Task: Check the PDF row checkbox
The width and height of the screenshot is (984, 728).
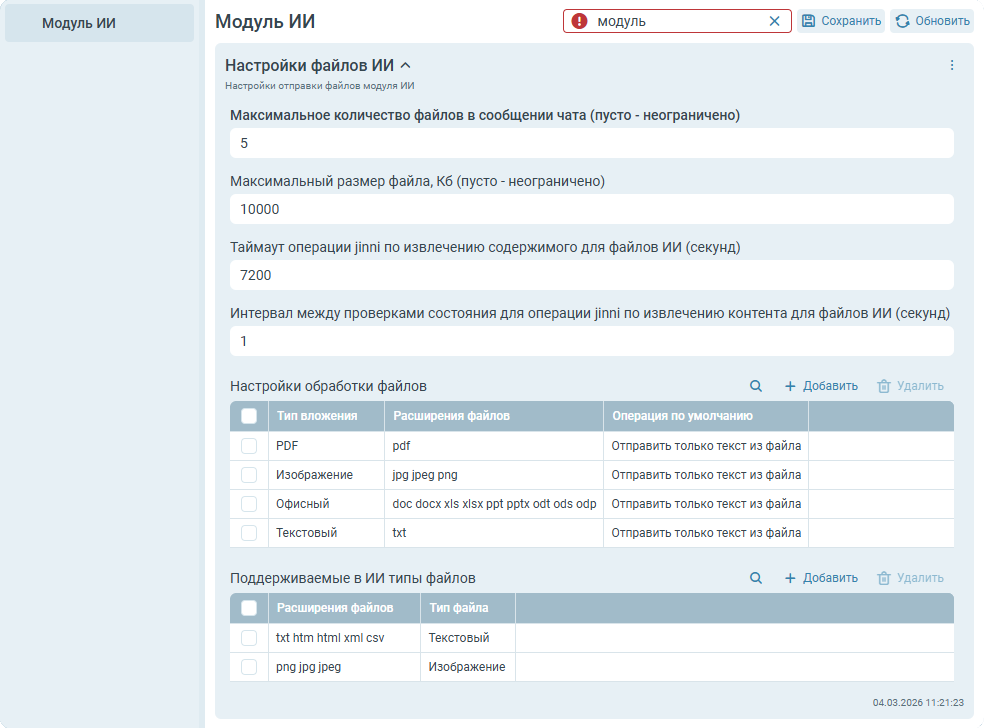Action: coord(249,446)
